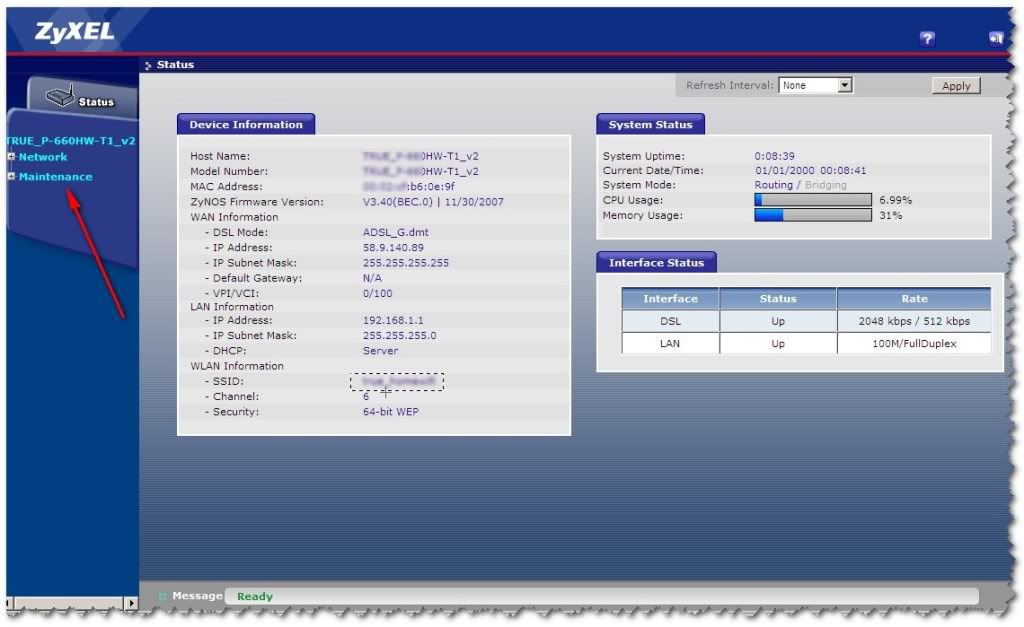Open the Maintenance menu item
This screenshot has height=627, width=1024.
(55, 177)
